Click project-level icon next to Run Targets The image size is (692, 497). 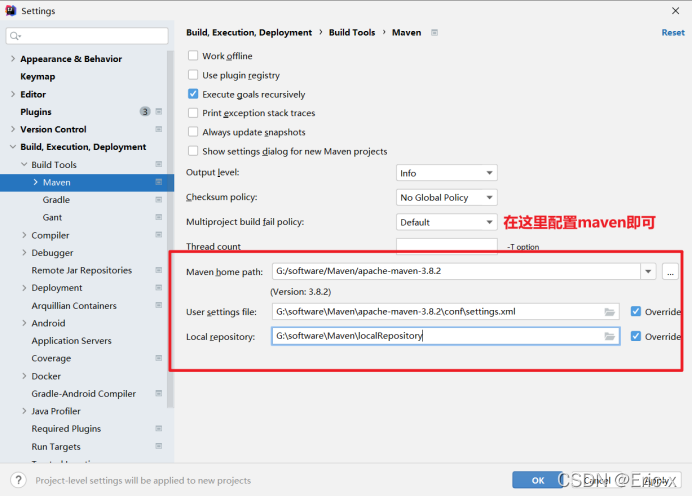coord(159,446)
